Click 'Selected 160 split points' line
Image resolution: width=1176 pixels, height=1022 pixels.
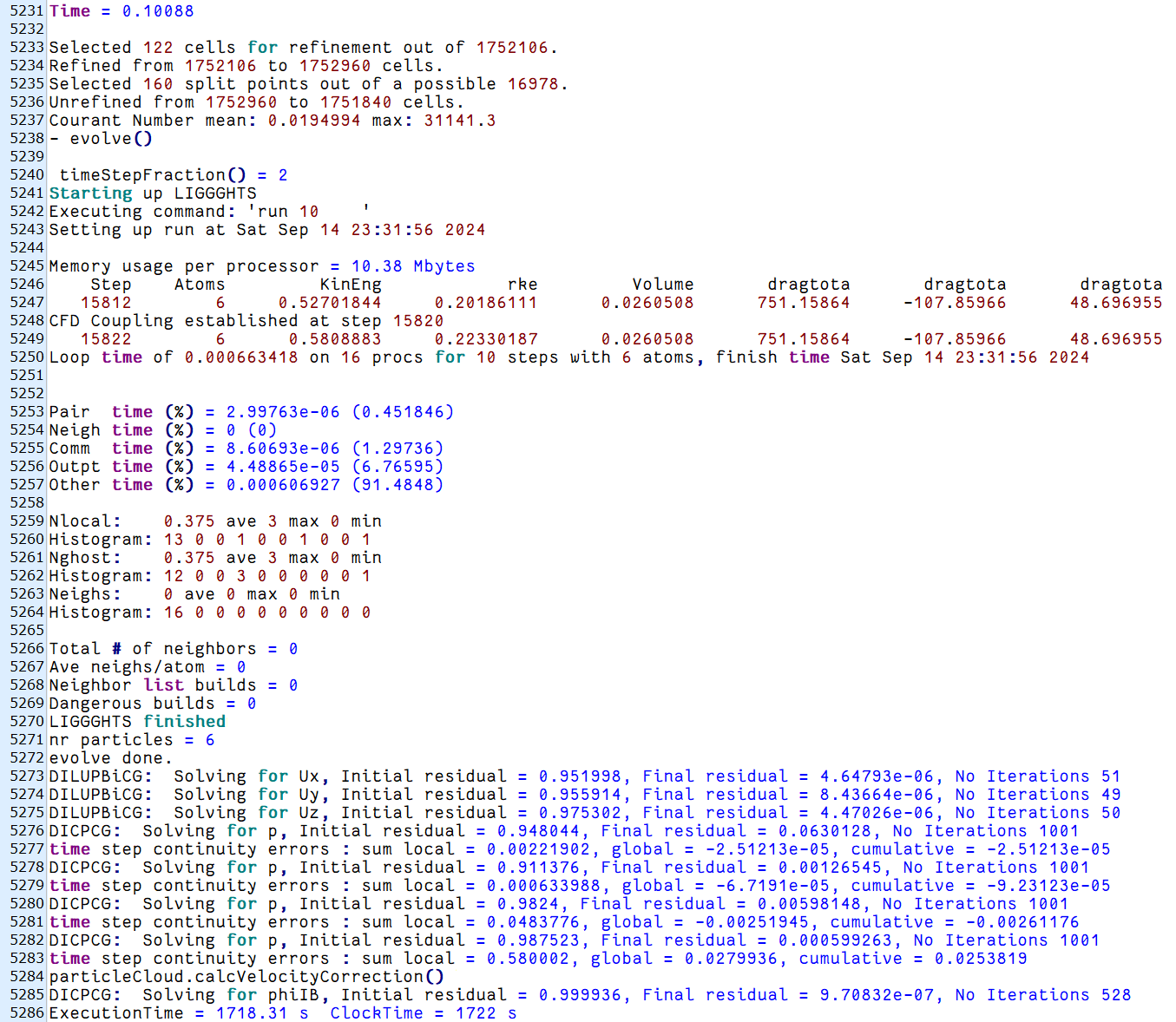308,84
